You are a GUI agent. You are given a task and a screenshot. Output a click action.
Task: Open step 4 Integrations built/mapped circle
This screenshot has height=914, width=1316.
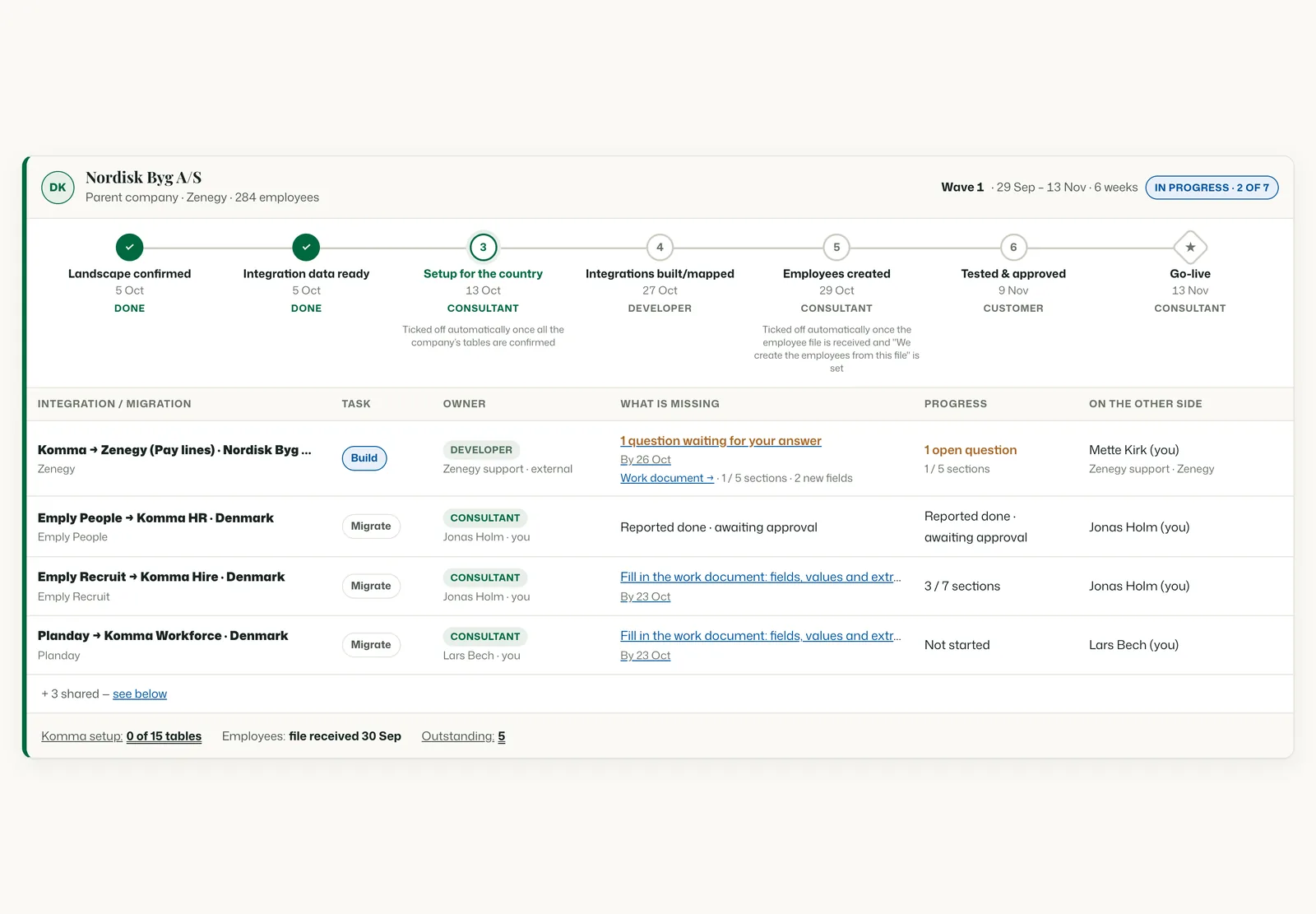point(660,247)
